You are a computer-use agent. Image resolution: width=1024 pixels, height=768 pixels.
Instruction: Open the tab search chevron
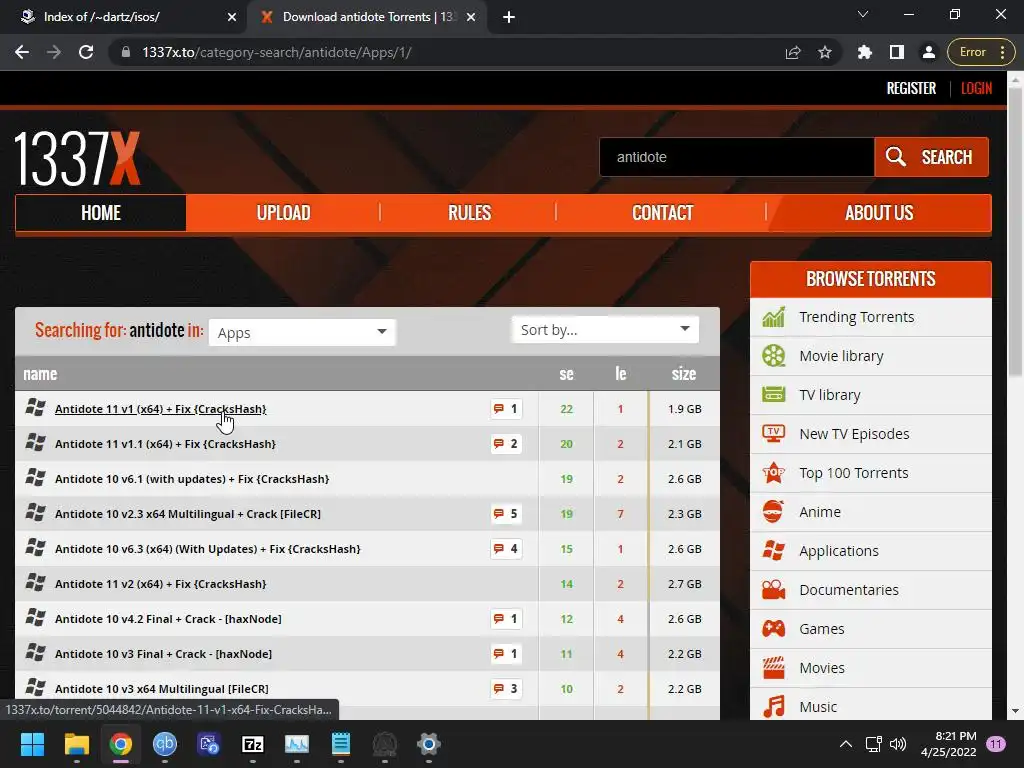[863, 14]
